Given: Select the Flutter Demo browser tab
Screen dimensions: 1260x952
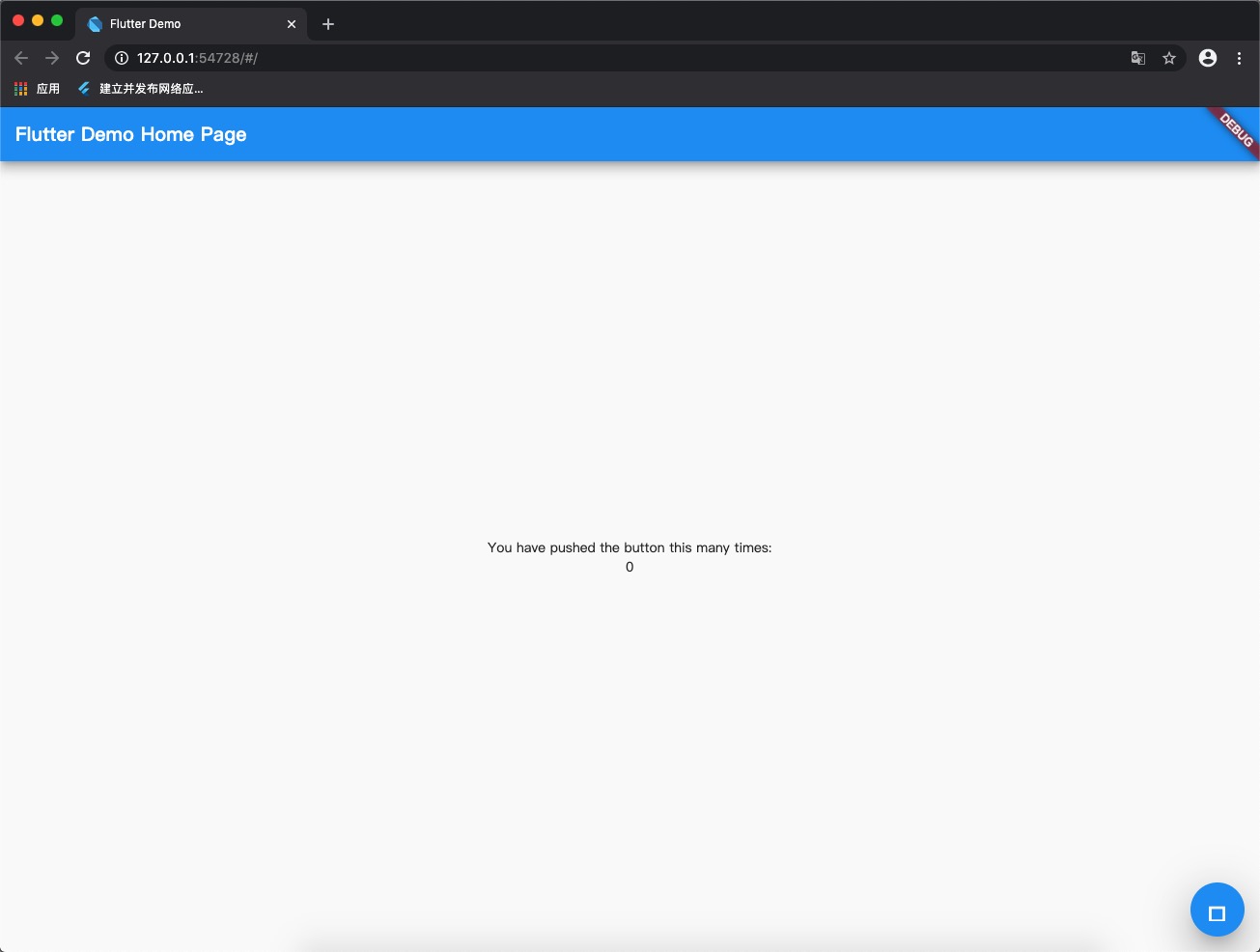Looking at the screenshot, I should click(174, 23).
